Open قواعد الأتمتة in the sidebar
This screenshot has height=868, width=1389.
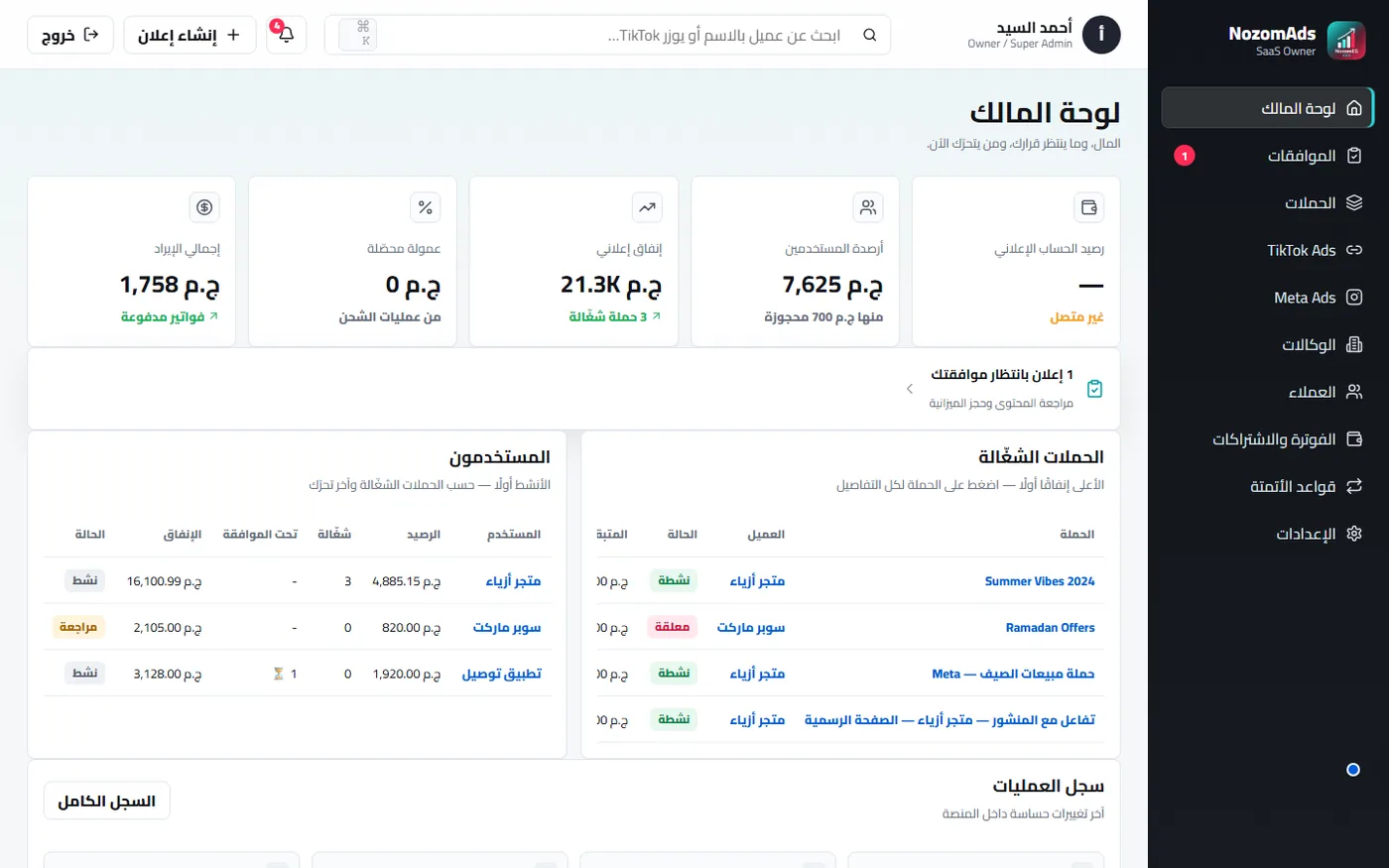[x=1268, y=486]
